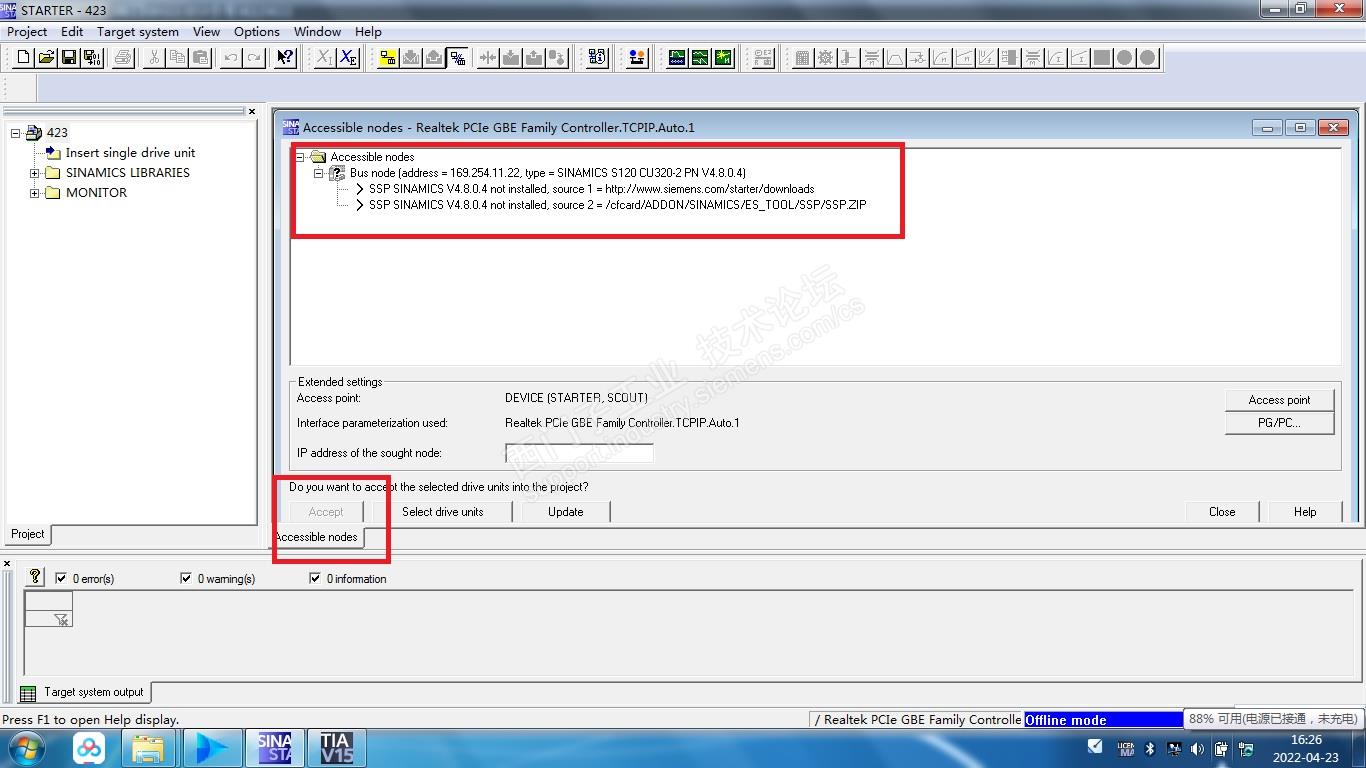Click the question mark icon in the output pane
The image size is (1366, 768).
click(x=35, y=577)
